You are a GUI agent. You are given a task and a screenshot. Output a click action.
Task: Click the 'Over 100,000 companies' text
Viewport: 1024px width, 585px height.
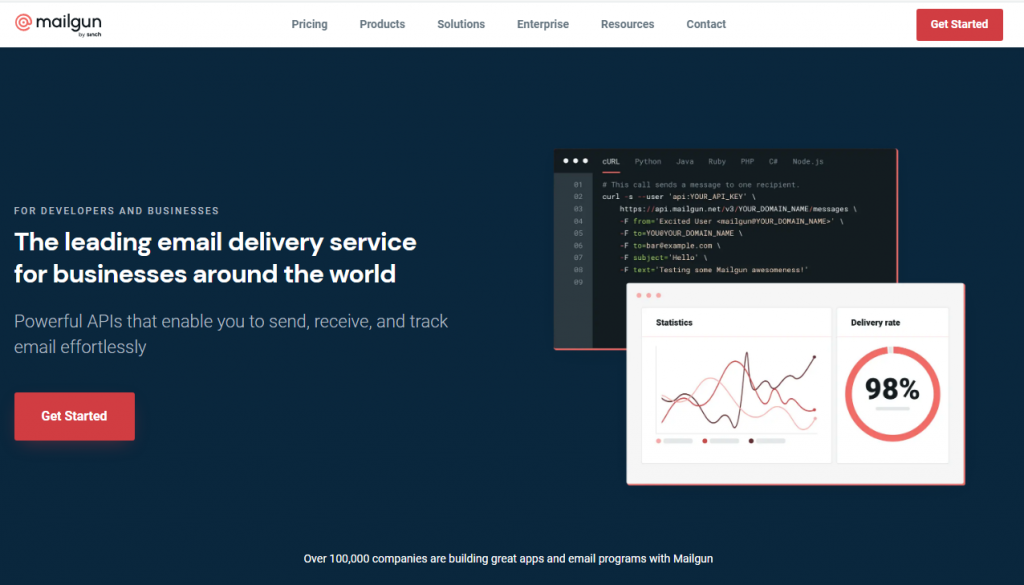click(508, 559)
